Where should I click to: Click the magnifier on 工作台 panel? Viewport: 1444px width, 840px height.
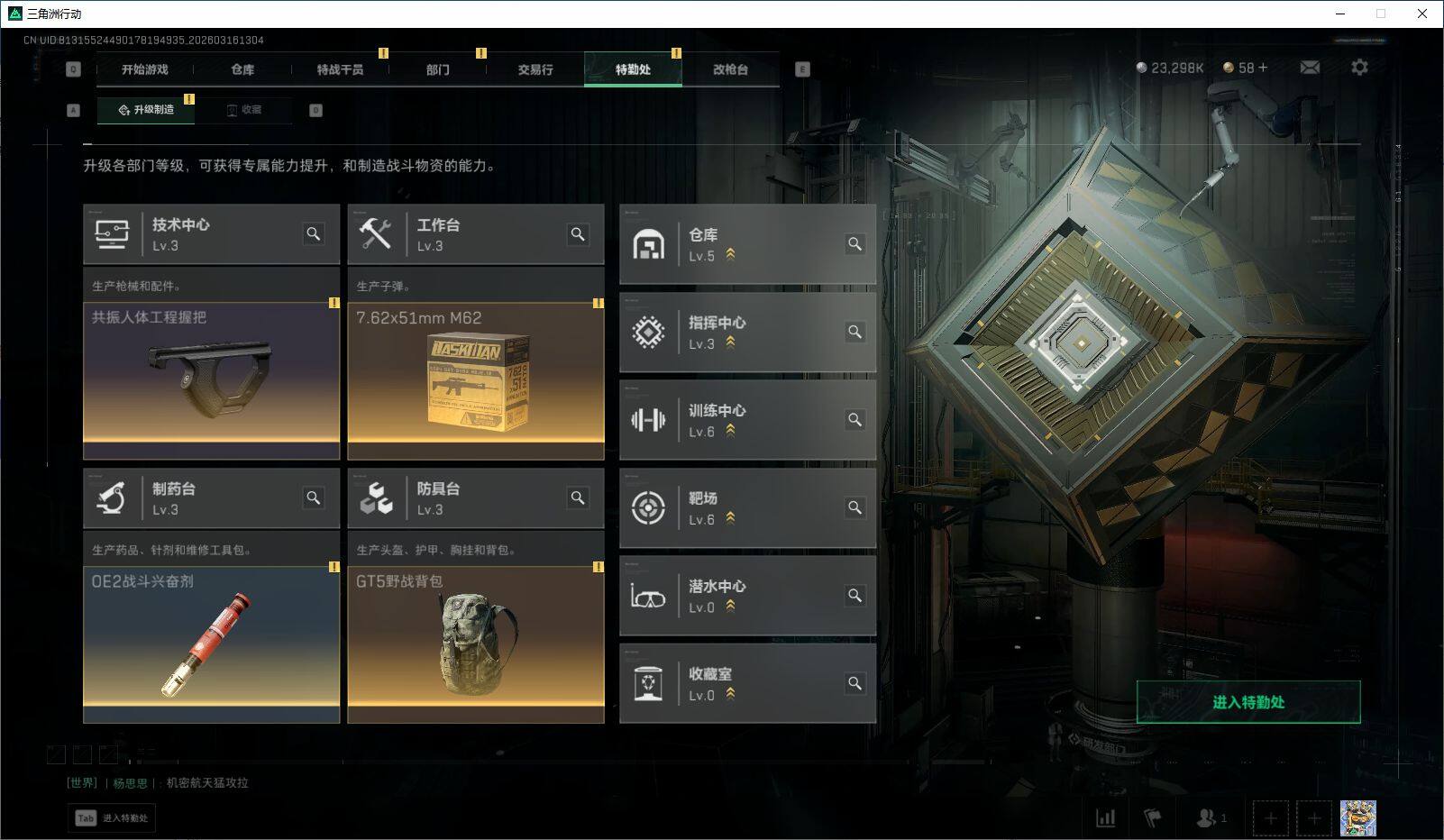pos(578,233)
